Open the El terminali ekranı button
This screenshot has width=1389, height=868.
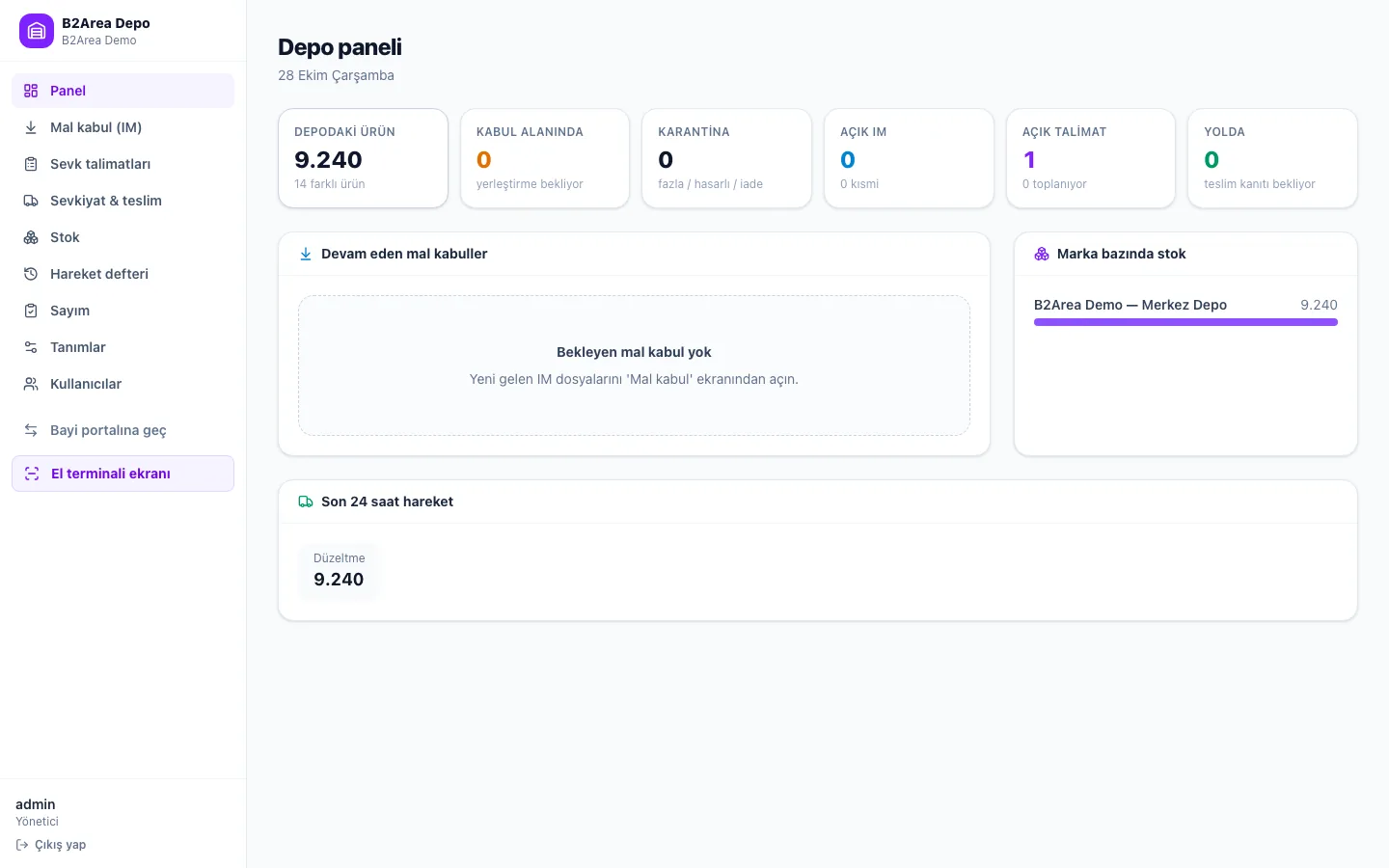coord(123,474)
